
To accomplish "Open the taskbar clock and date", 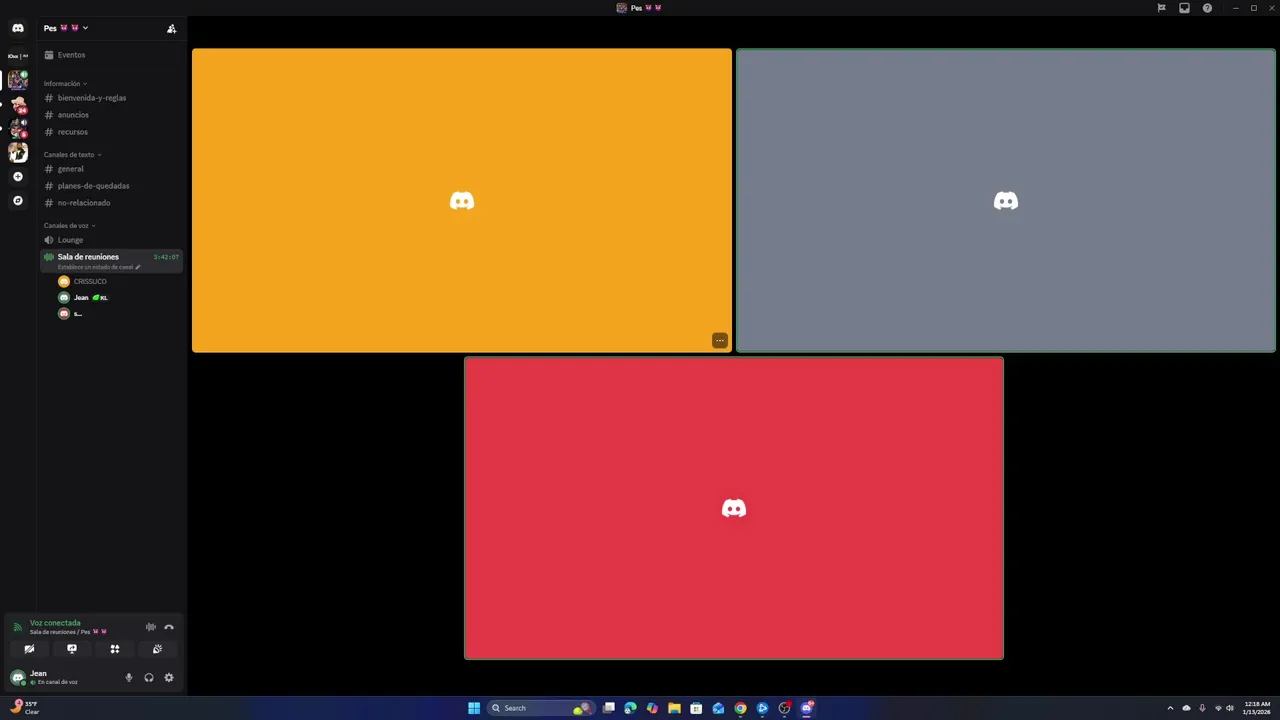I will tap(1257, 708).
